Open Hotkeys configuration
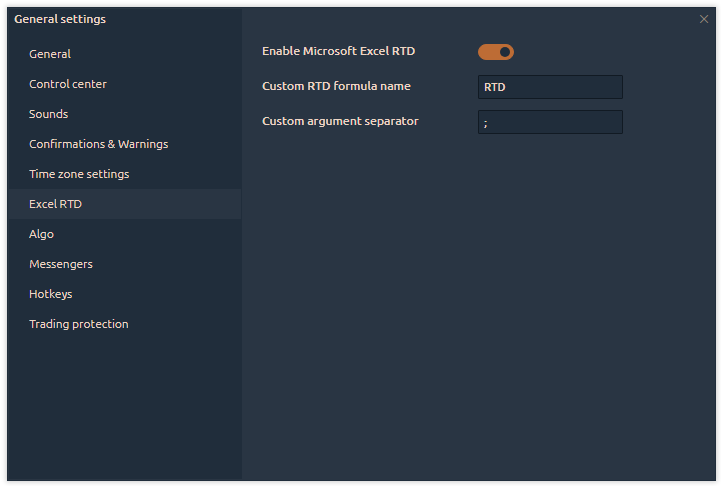This screenshot has width=721, height=486. pos(50,294)
